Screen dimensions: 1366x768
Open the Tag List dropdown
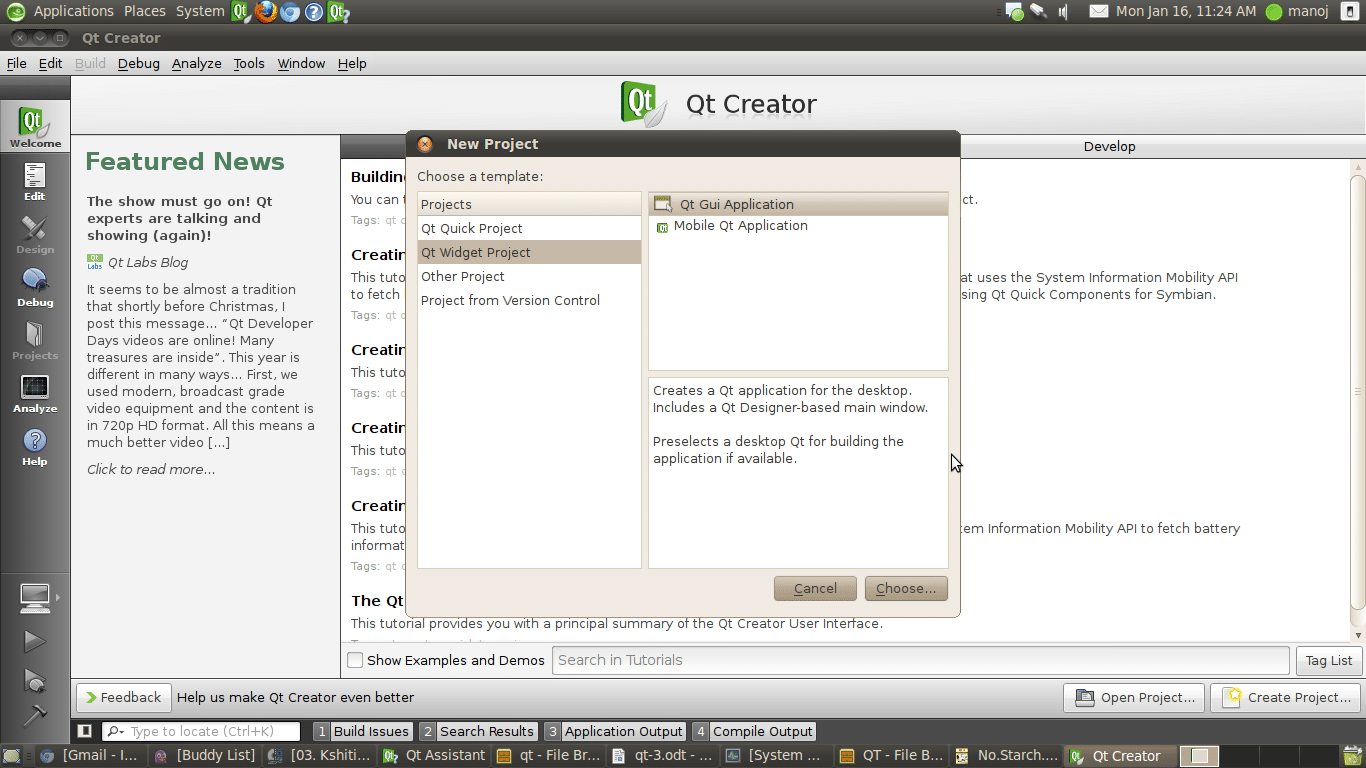click(x=1329, y=660)
